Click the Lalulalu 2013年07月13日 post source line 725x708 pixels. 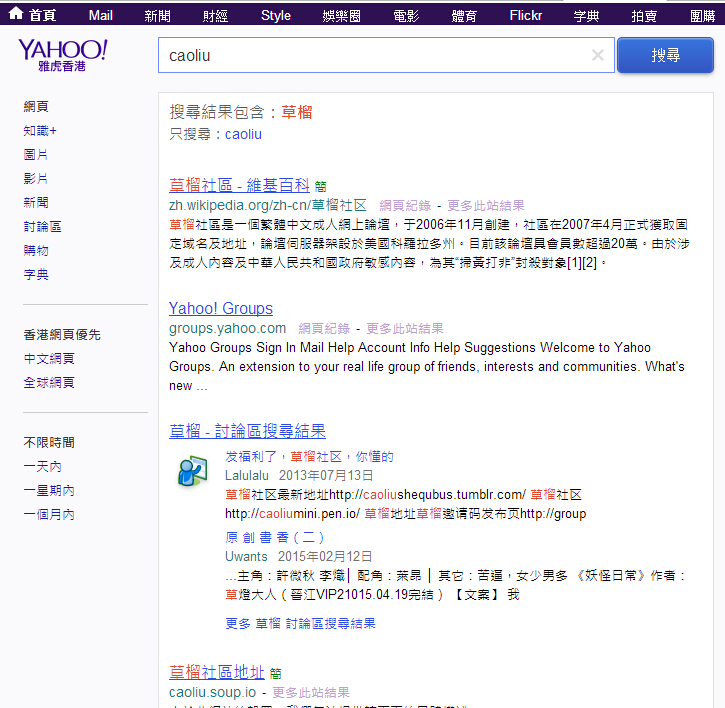coord(299,475)
